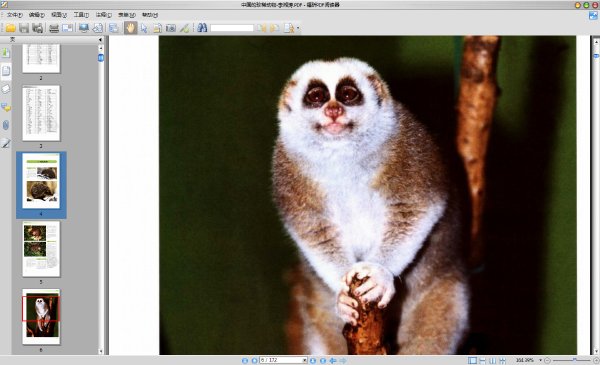Viewport: 600px width, 365px height.
Task: Open the zoom percentage dropdown
Action: click(x=540, y=360)
